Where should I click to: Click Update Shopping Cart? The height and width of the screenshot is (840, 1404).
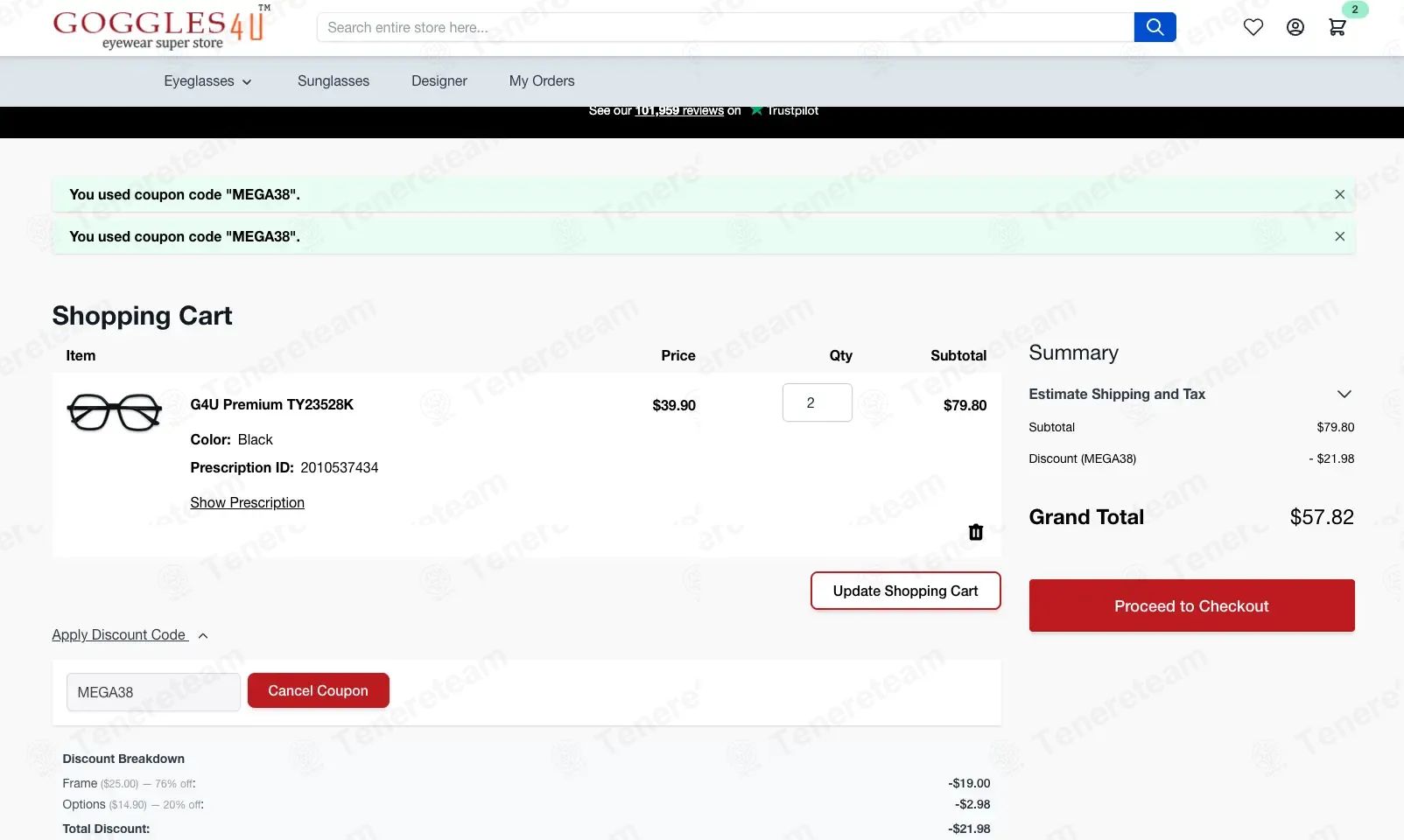(x=905, y=591)
